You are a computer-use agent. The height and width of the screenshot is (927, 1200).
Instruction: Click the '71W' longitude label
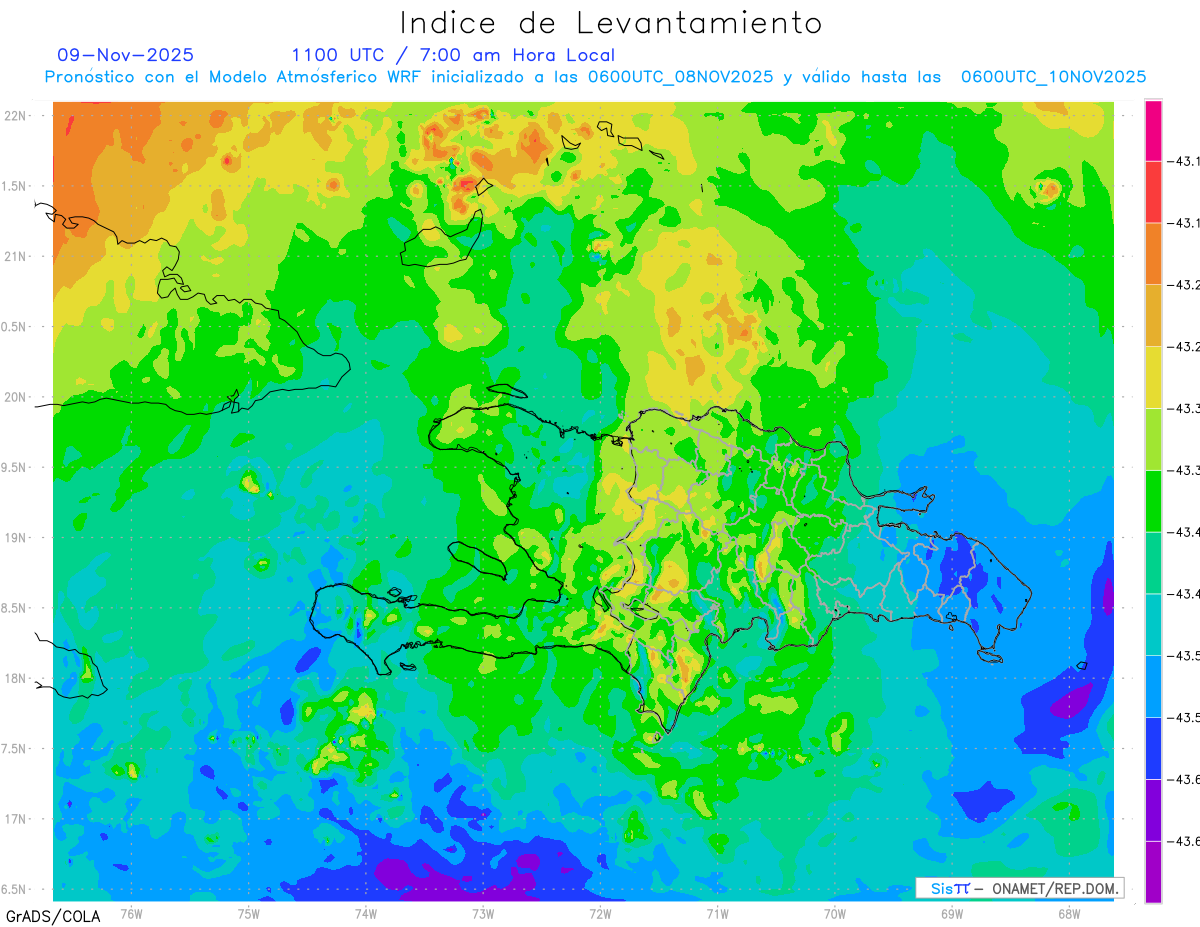(717, 912)
